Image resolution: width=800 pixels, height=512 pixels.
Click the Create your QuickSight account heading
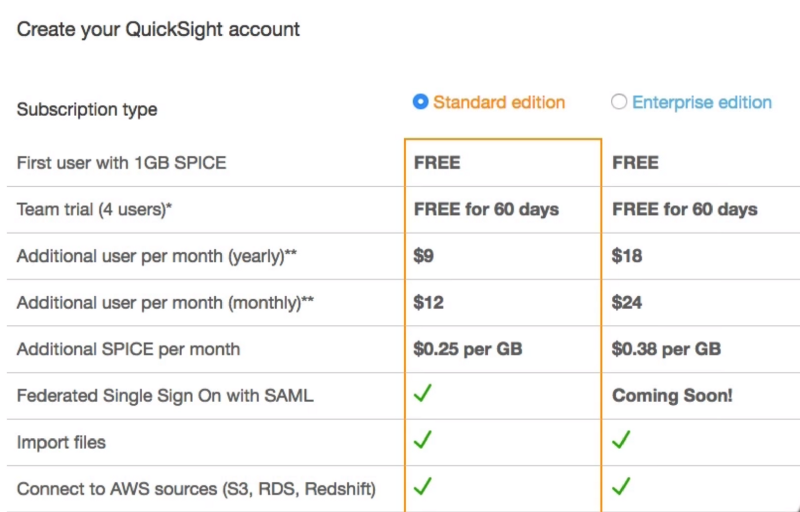158,30
